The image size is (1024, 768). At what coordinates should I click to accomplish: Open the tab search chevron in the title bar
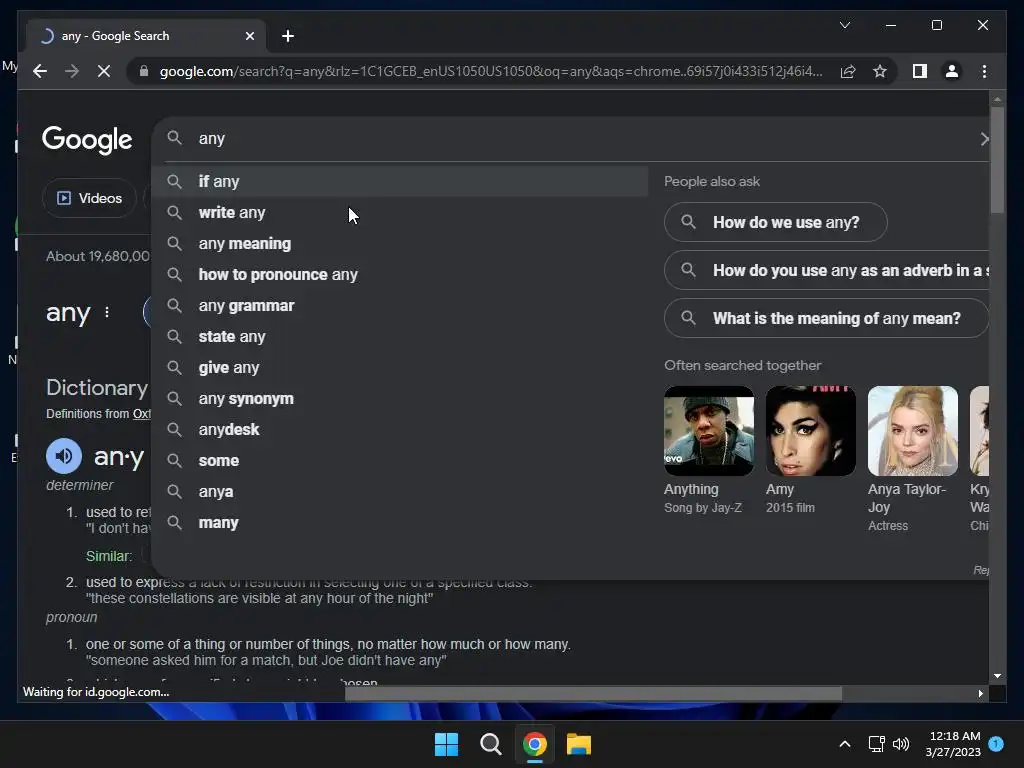tap(844, 25)
